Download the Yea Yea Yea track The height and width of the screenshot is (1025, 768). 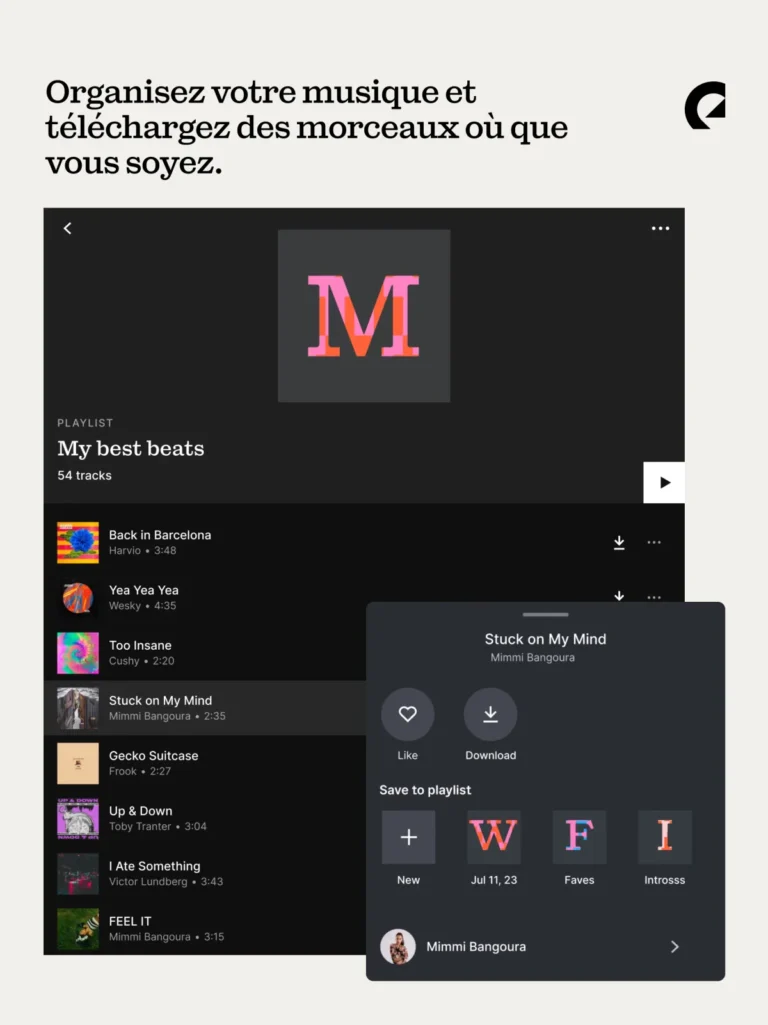(x=619, y=596)
